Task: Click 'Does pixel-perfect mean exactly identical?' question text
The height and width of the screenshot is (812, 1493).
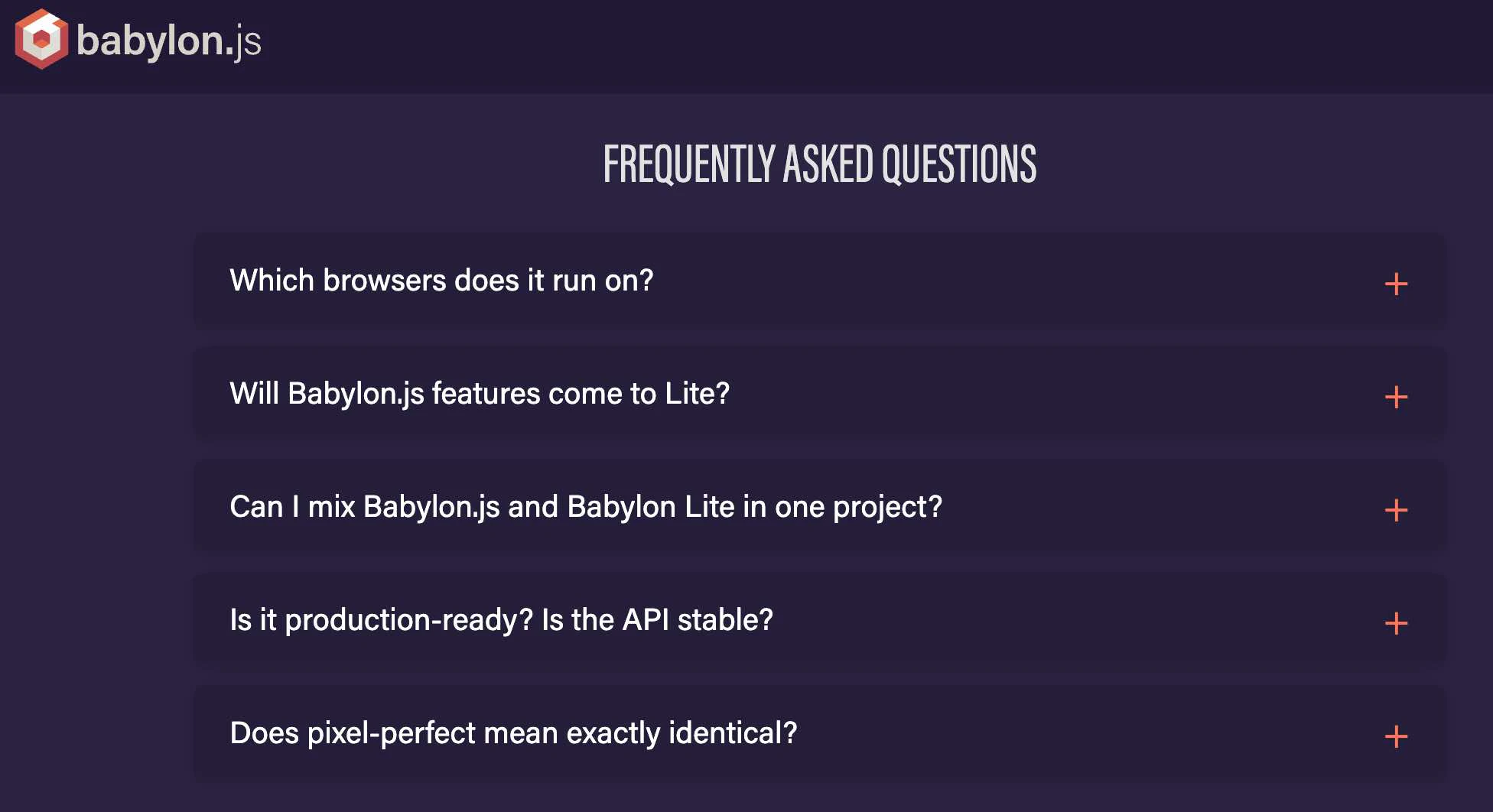Action: pos(513,733)
